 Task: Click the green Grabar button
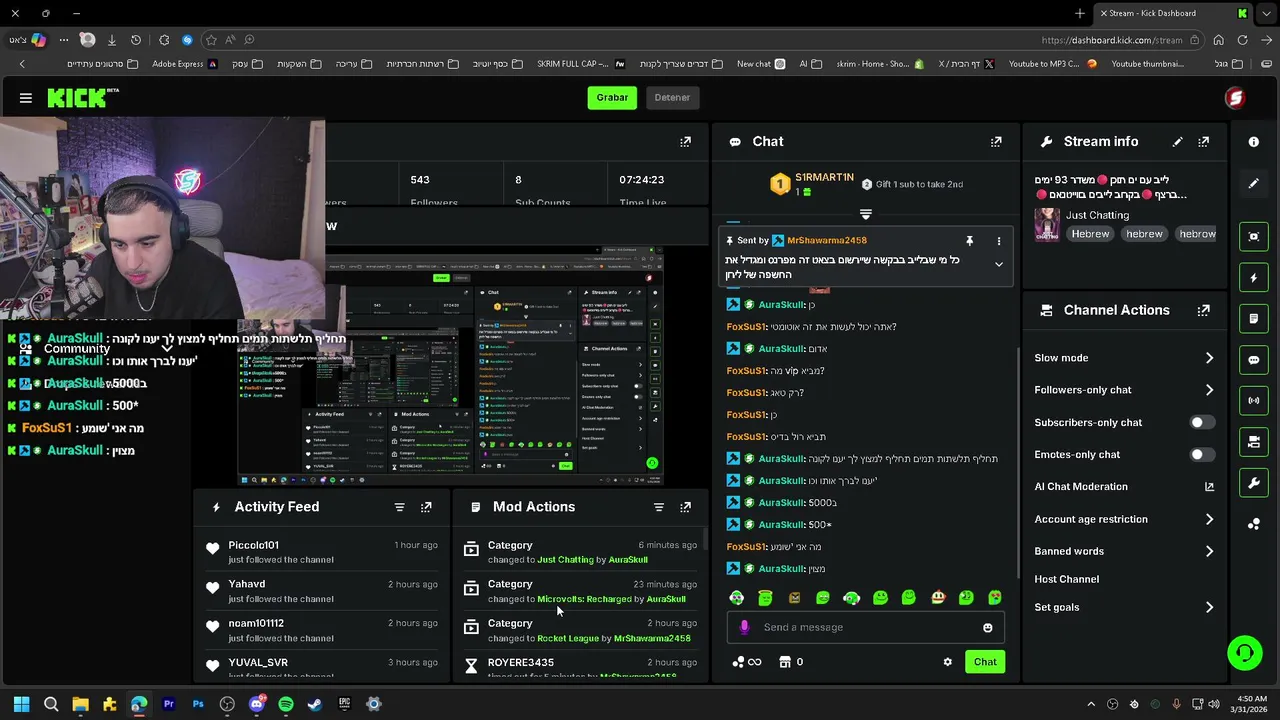click(x=612, y=98)
